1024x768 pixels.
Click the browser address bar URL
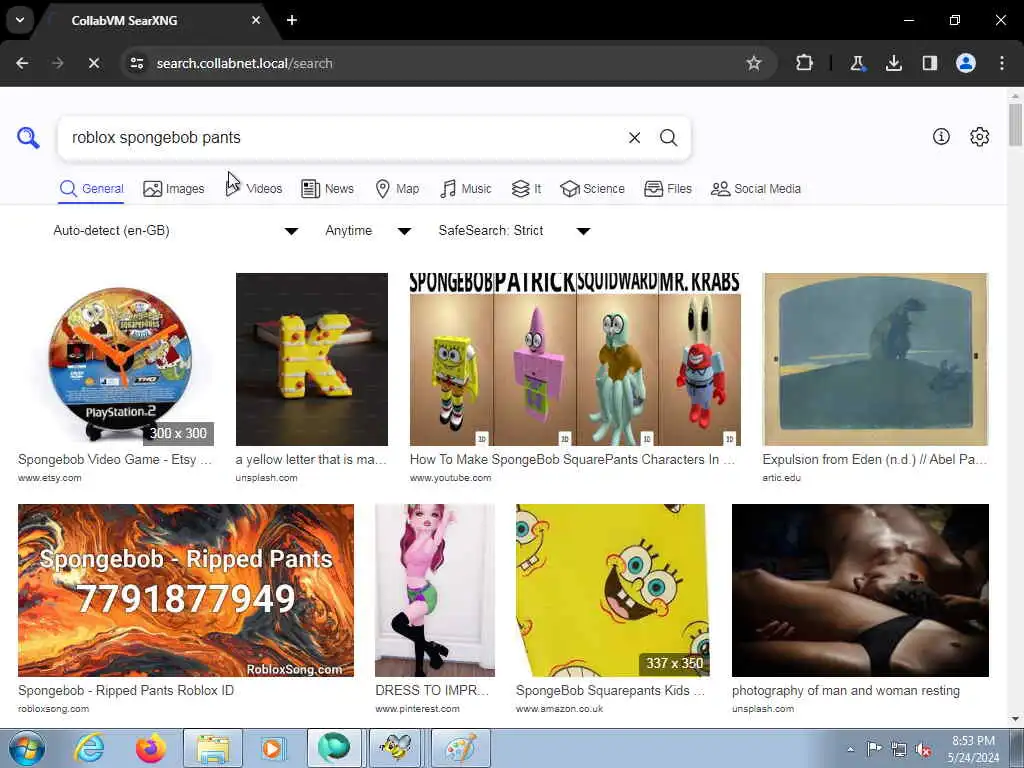pos(244,63)
